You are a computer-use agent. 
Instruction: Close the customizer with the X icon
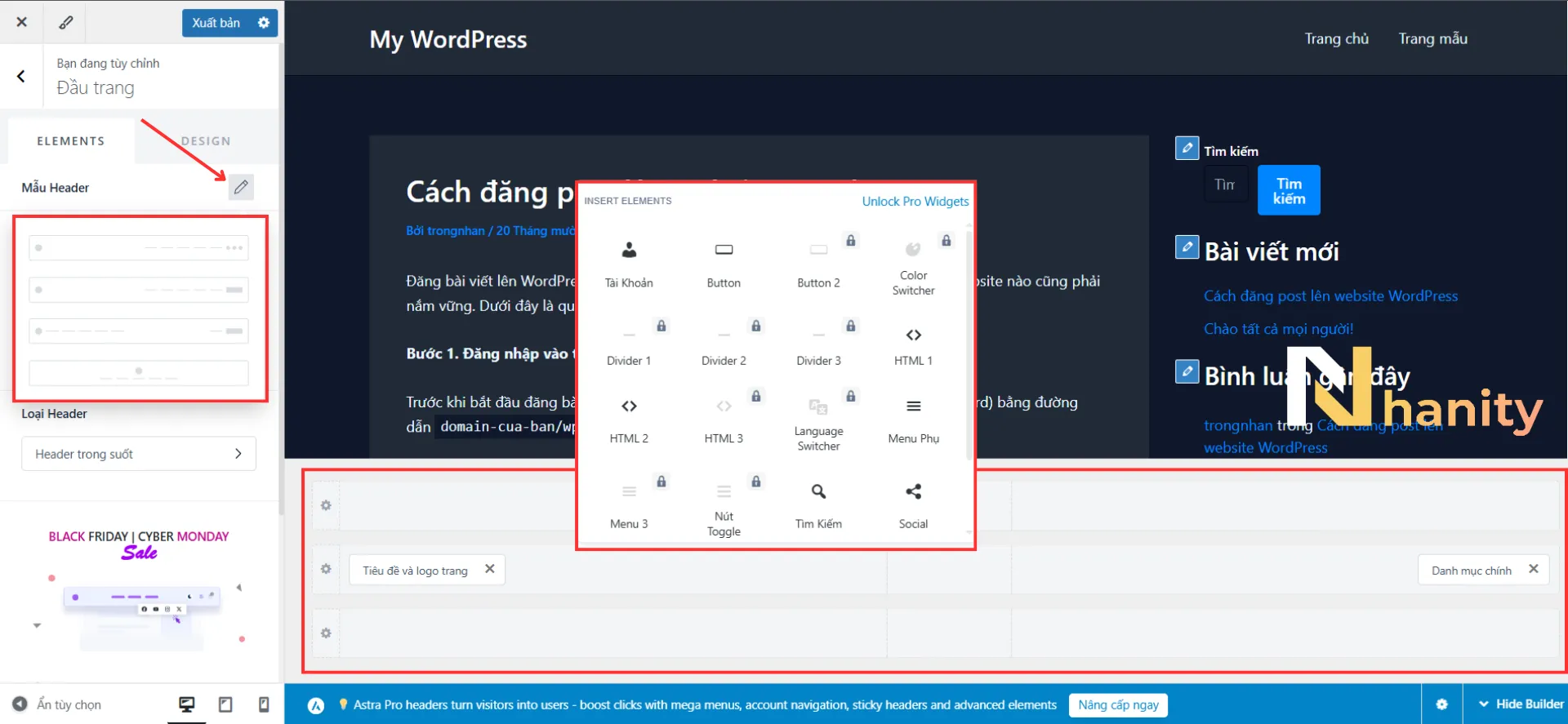click(x=22, y=22)
